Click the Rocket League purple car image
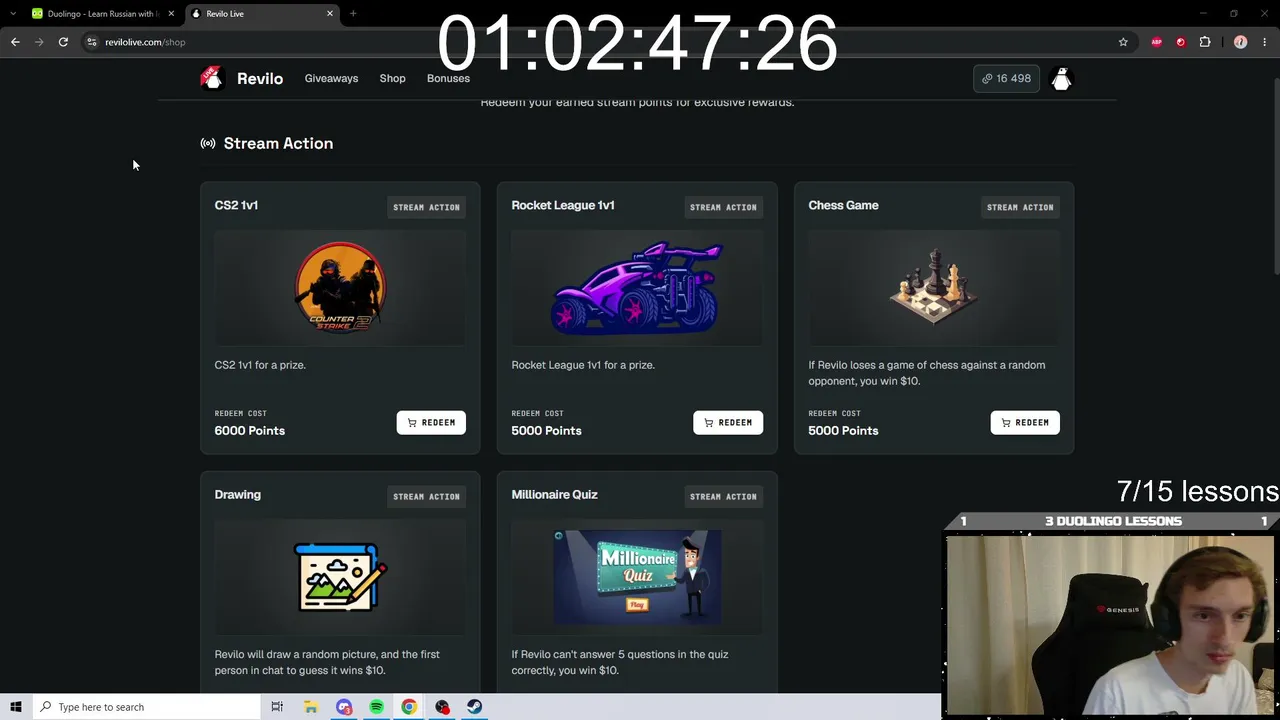Screen dimensions: 1280x720 click(x=637, y=288)
